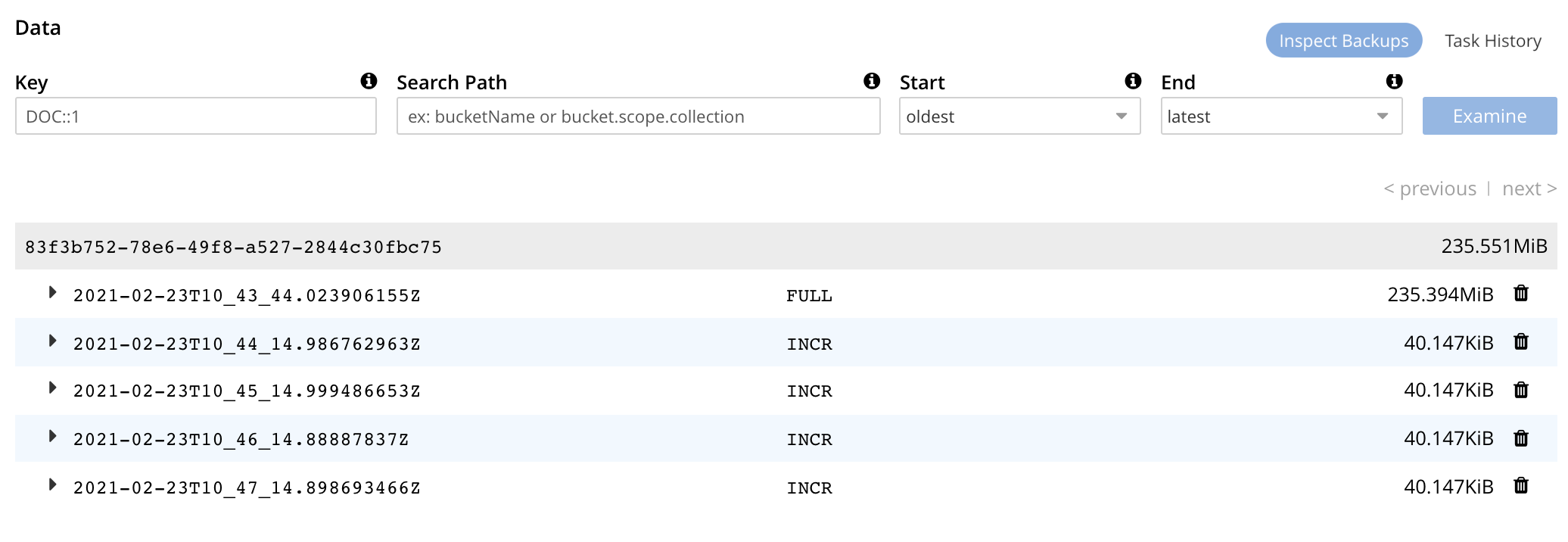
Task: Click into the Key input field
Action: click(x=195, y=117)
